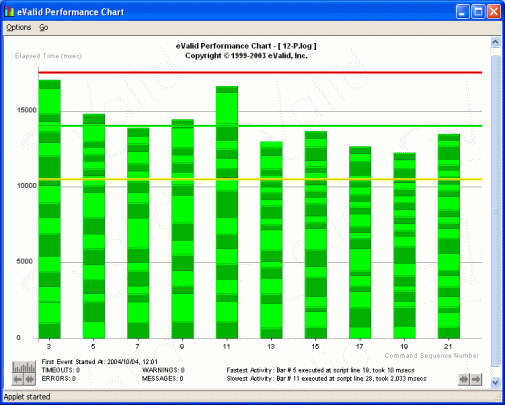The width and height of the screenshot is (505, 405).
Task: Click the '15000' y-axis label
Action: click(27, 110)
